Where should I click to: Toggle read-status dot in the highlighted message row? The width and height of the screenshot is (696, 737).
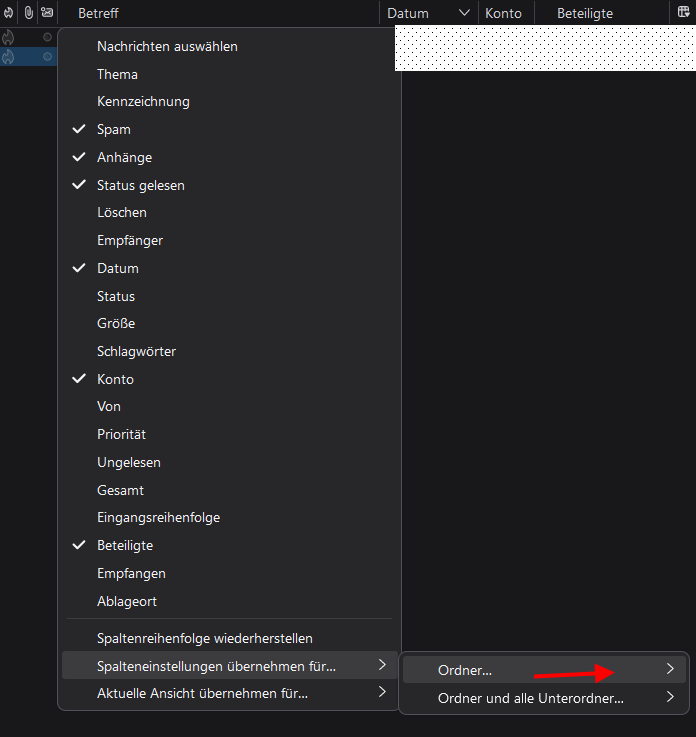[47, 56]
